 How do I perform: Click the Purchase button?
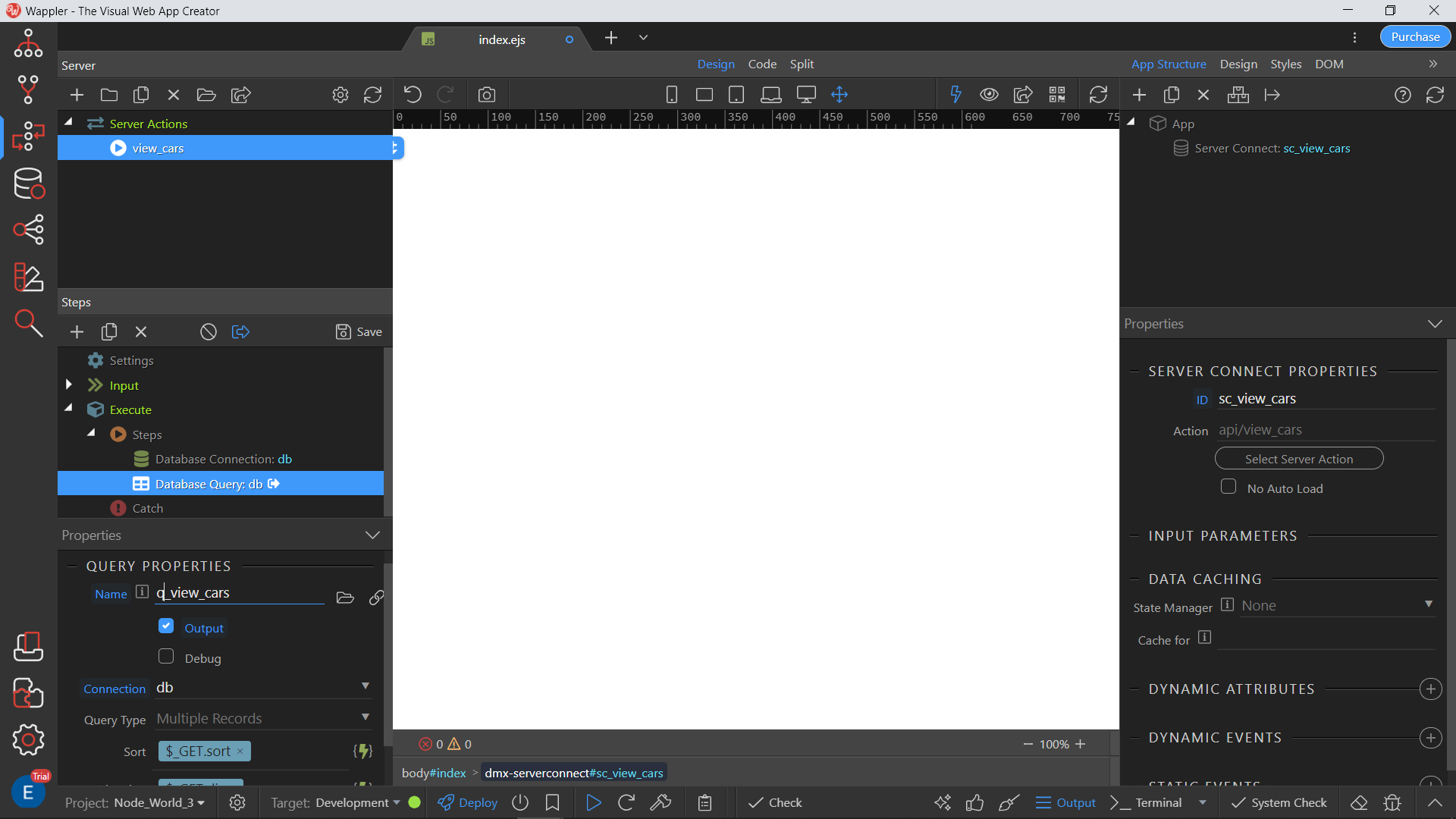[1414, 37]
